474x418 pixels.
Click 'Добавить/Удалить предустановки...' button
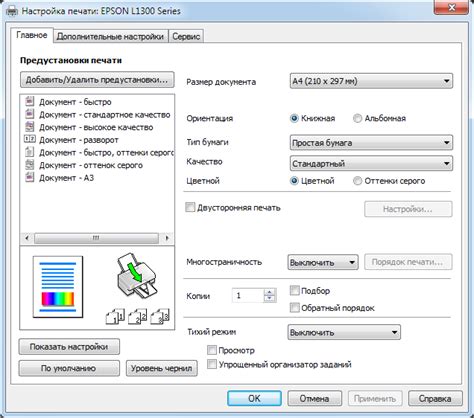point(97,80)
